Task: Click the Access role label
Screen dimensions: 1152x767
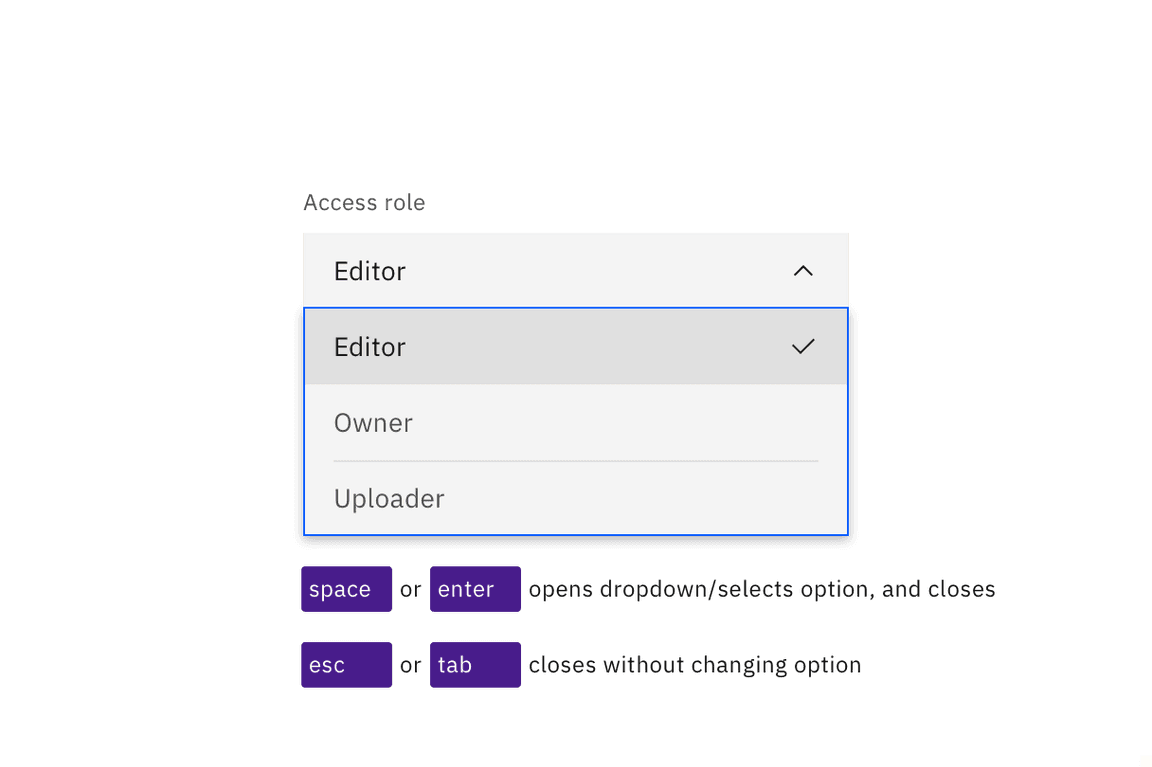Action: pyautogui.click(x=364, y=203)
